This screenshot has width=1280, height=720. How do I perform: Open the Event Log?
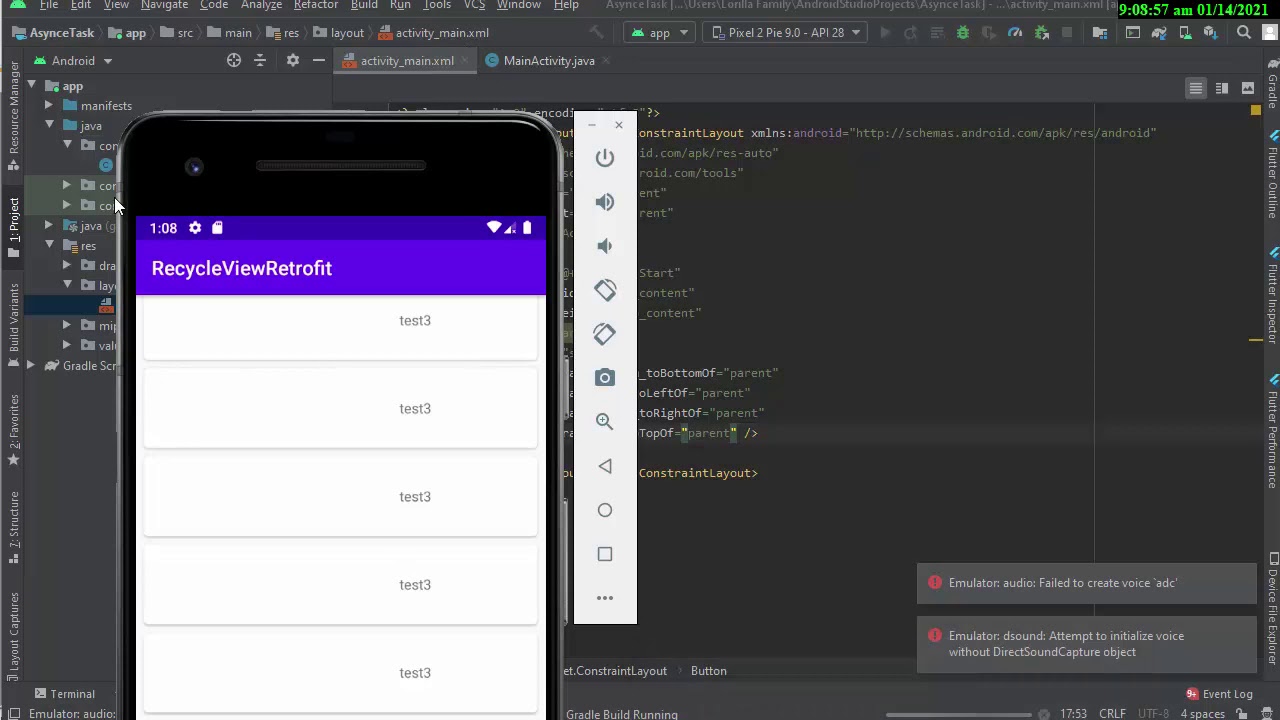(x=1219, y=694)
